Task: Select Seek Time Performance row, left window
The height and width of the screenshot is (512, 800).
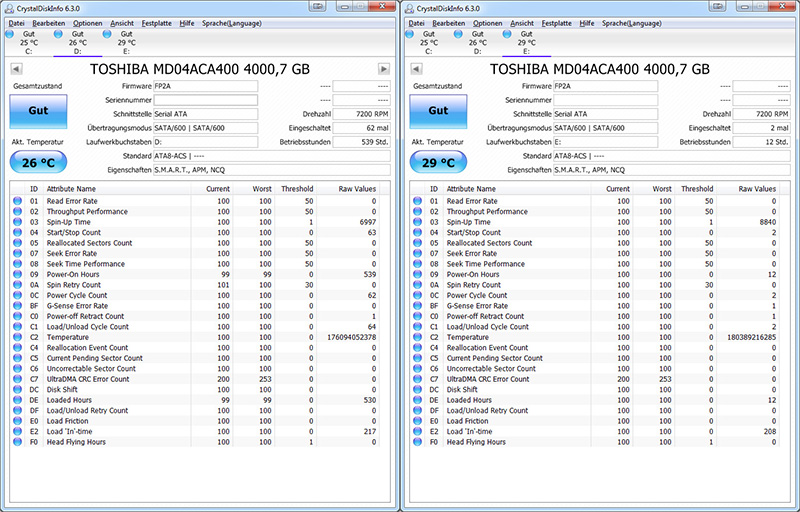Action: point(195,264)
